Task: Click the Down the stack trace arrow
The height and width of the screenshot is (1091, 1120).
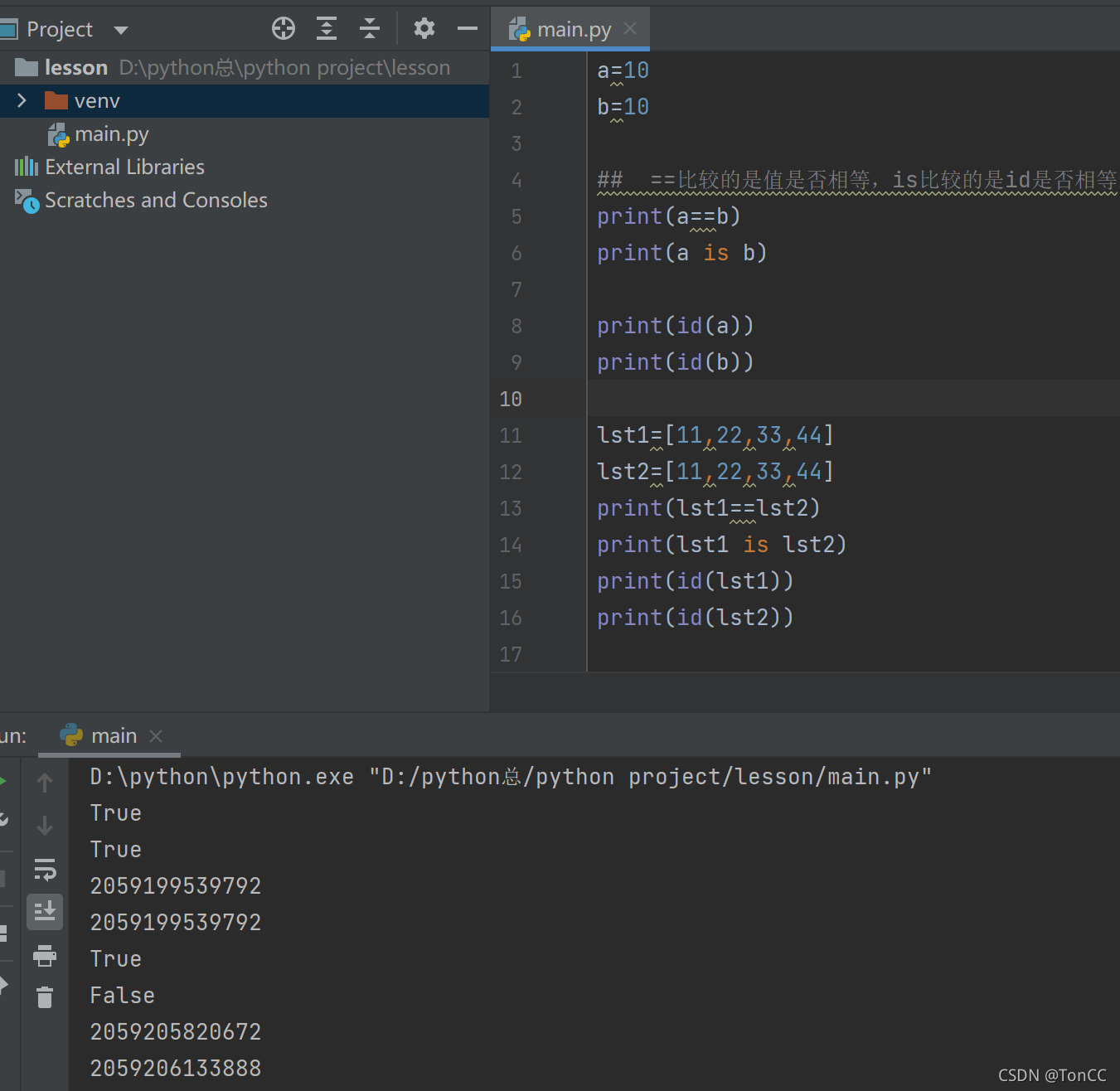Action: pyautogui.click(x=45, y=826)
